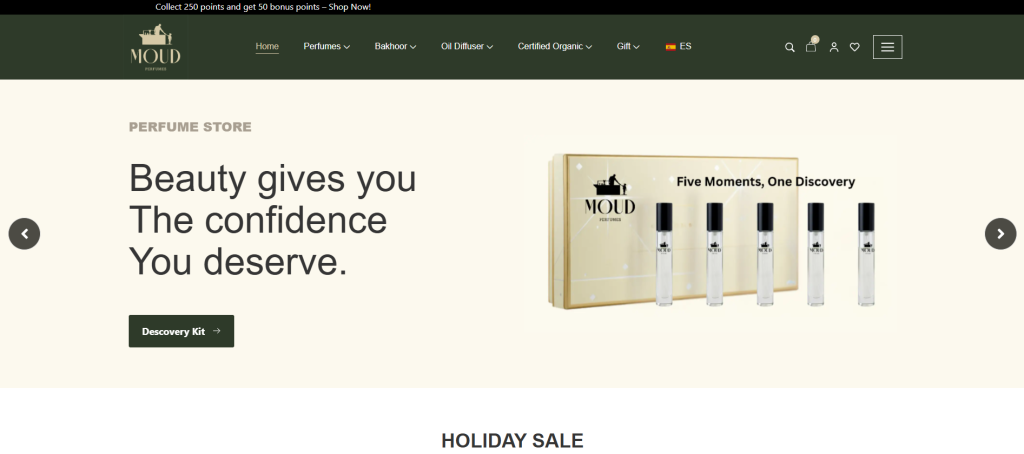Open the user account icon
The width and height of the screenshot is (1024, 454).
(834, 47)
